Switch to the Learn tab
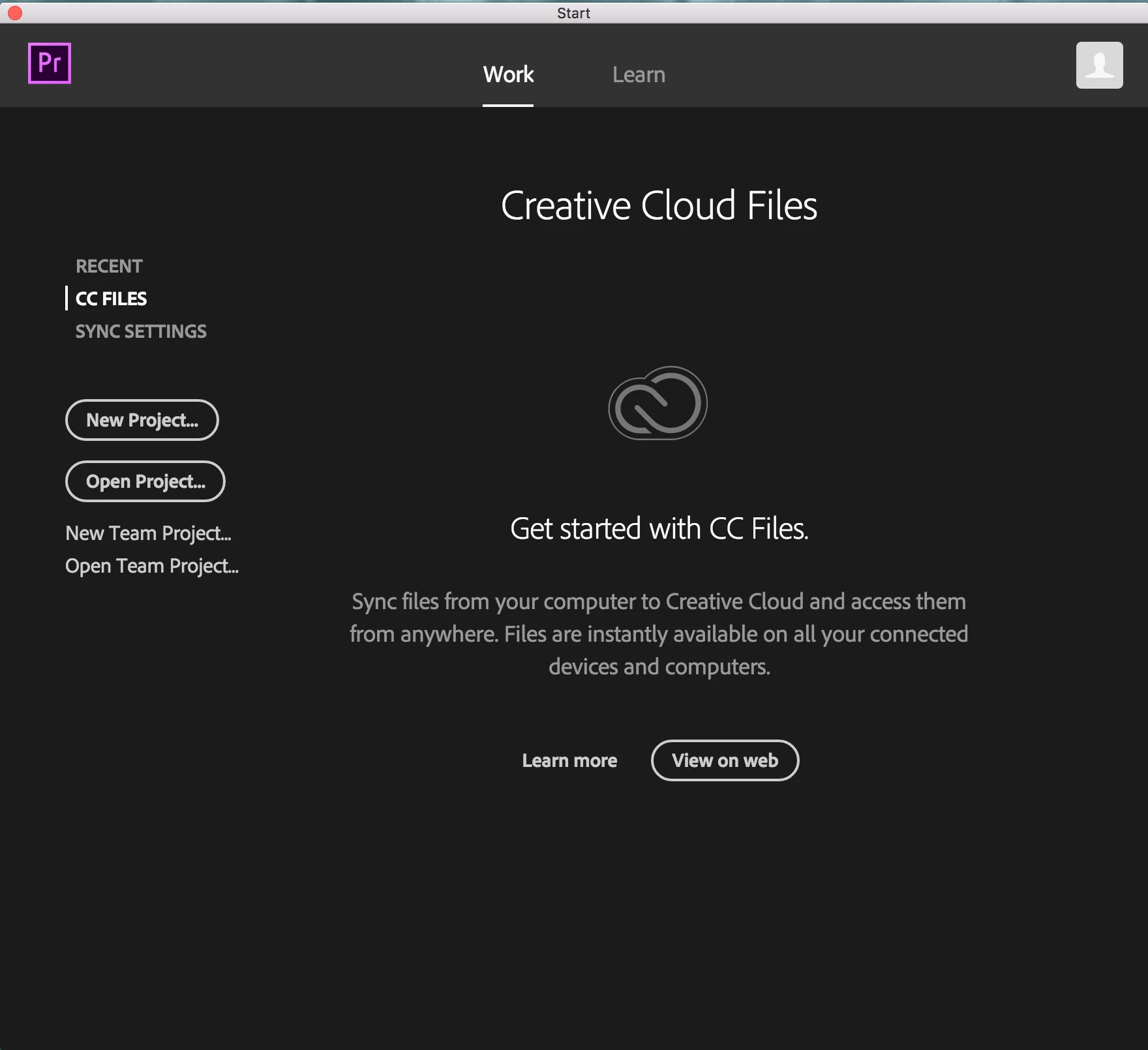 pyautogui.click(x=639, y=74)
